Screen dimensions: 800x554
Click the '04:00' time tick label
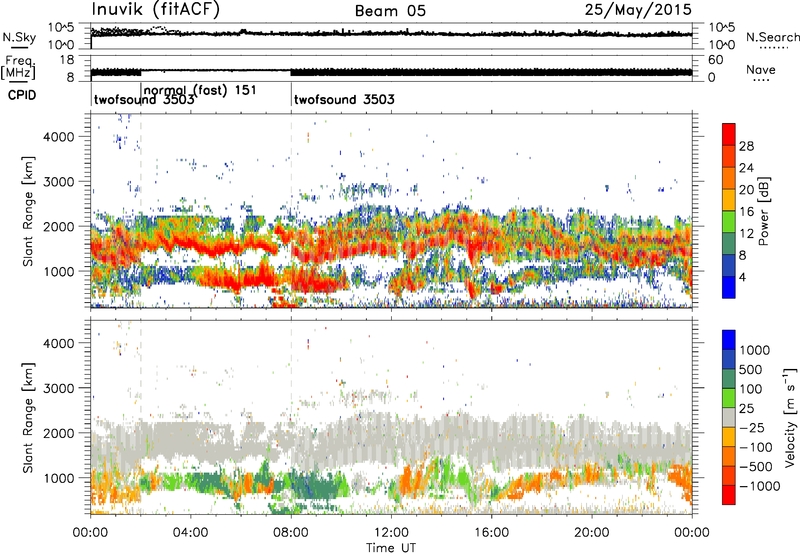191,533
